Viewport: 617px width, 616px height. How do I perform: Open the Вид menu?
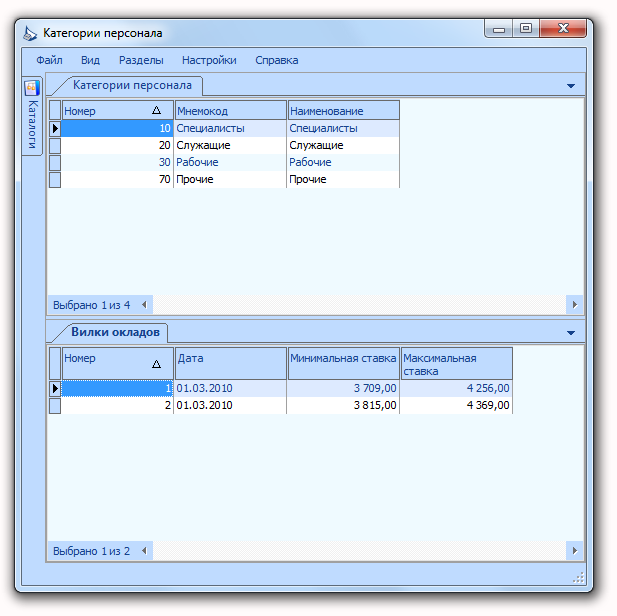pos(91,60)
